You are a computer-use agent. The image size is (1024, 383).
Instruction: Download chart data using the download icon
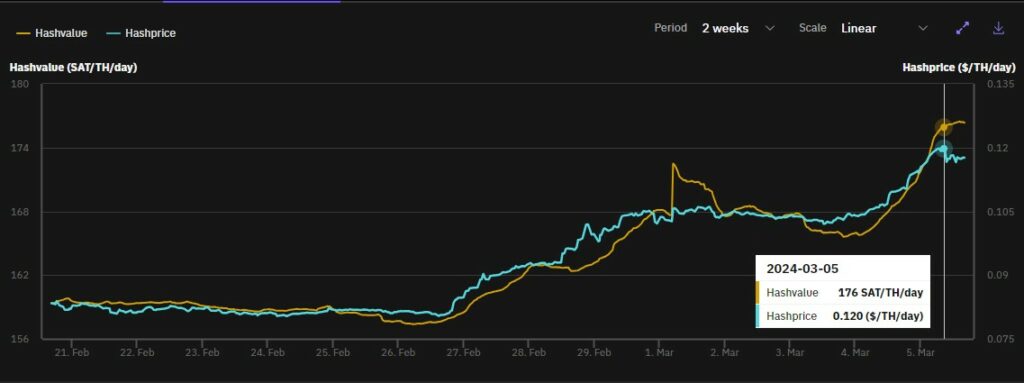coord(998,28)
